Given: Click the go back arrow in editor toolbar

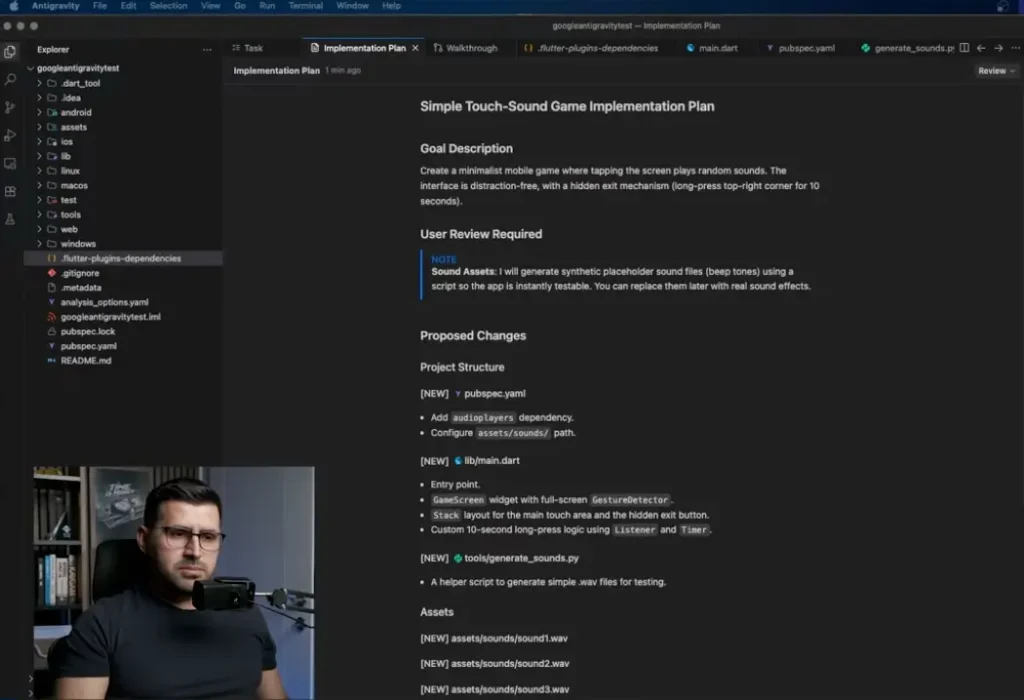Looking at the screenshot, I should coord(980,48).
